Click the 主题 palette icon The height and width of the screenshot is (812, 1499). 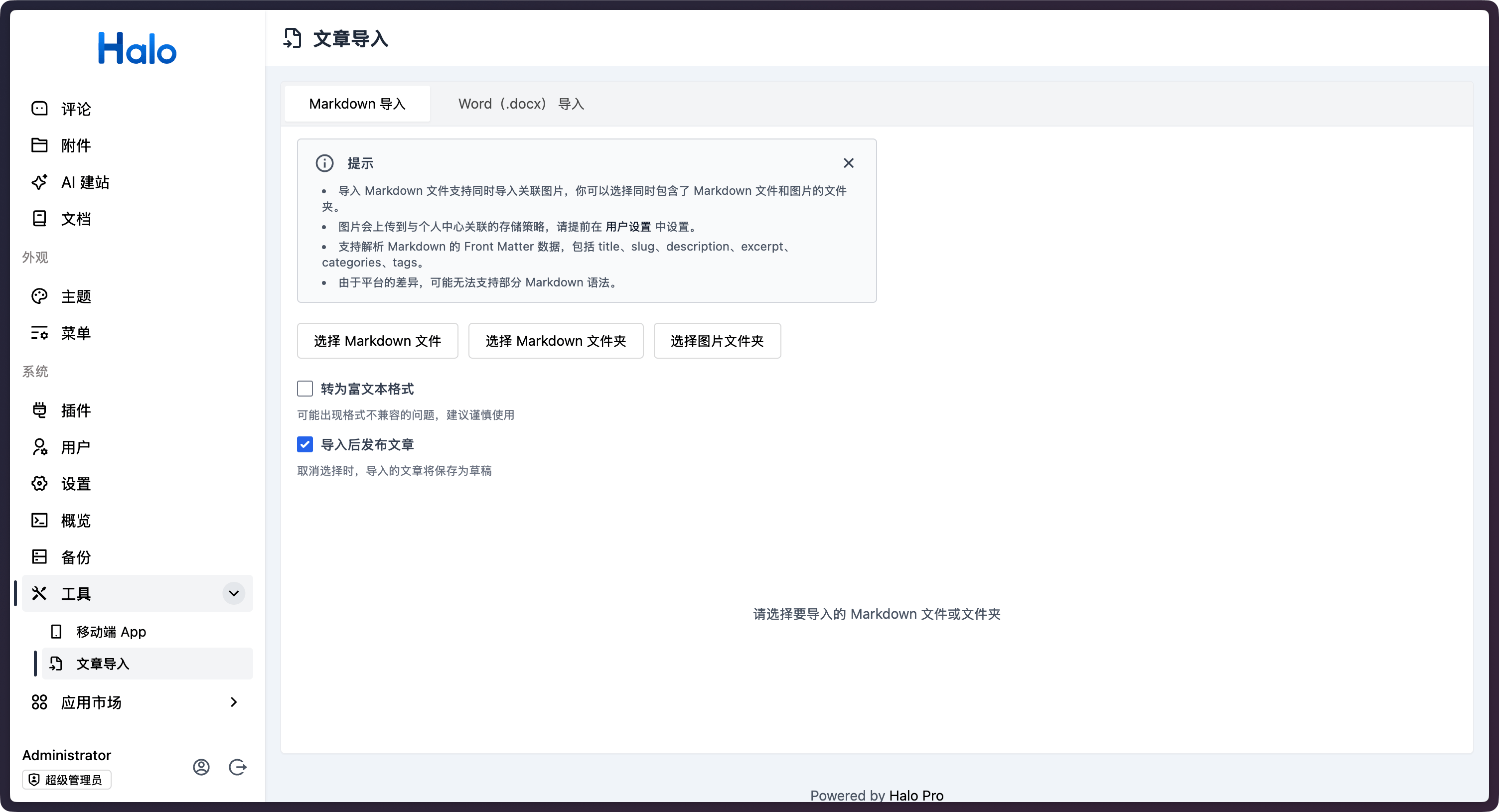39,296
